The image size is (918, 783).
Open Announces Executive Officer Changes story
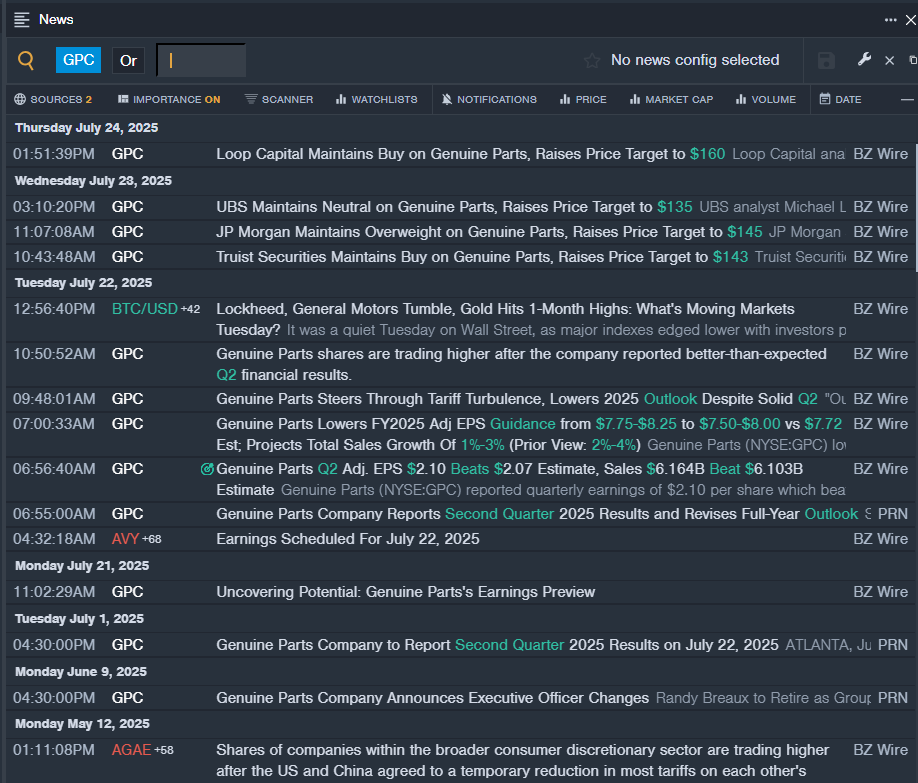[x=432, y=698]
